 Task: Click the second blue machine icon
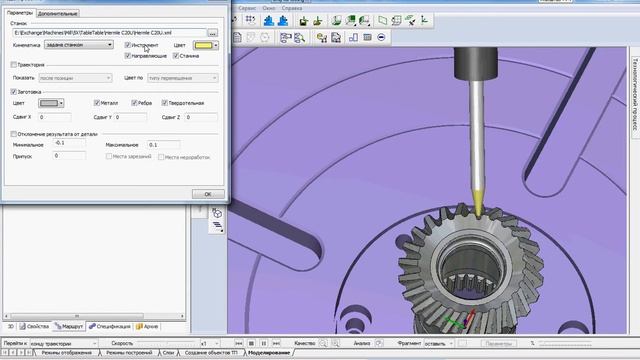pyautogui.click(x=282, y=20)
